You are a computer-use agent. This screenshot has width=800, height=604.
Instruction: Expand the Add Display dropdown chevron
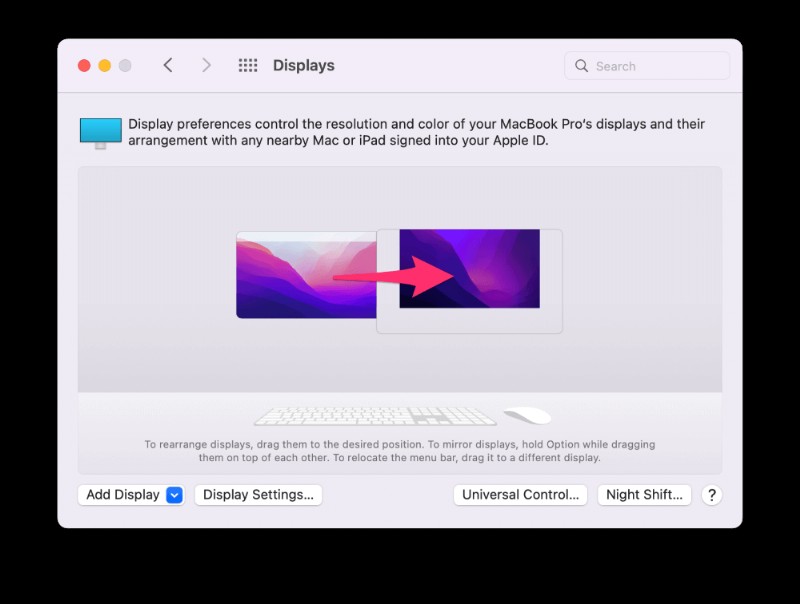coord(172,494)
